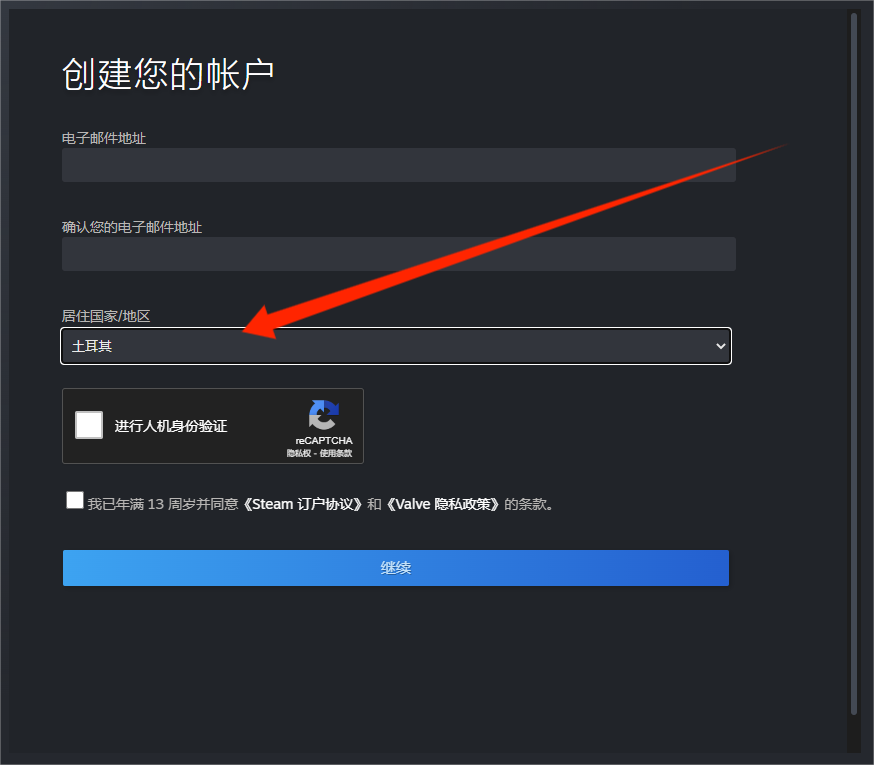Screen dimensions: 874x765
Task: Click the 创建您的帐户 page heading
Action: tap(168, 74)
